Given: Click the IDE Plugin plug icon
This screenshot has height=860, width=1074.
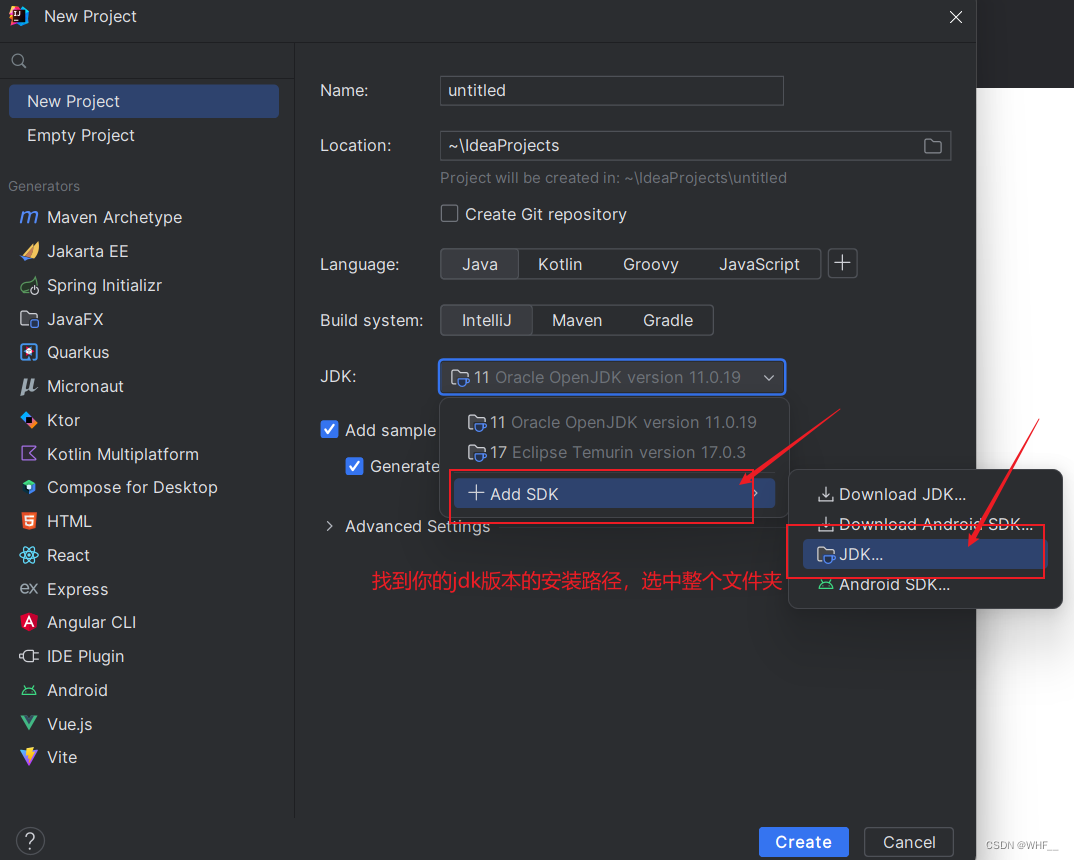Looking at the screenshot, I should (x=29, y=656).
